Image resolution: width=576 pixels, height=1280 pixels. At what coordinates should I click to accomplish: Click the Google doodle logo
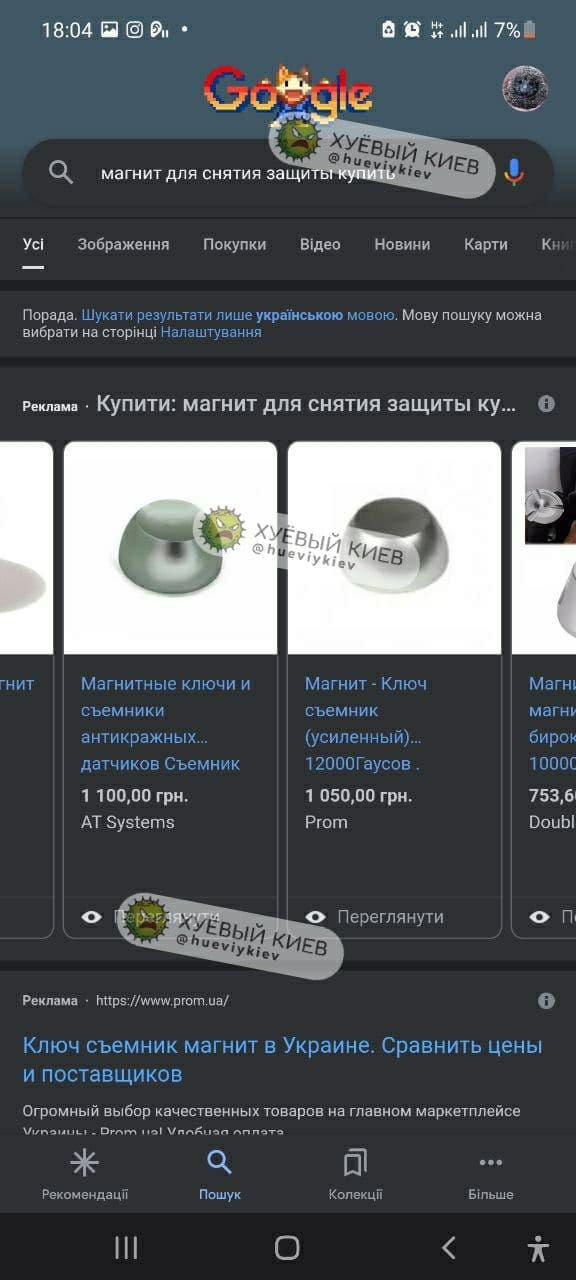288,92
